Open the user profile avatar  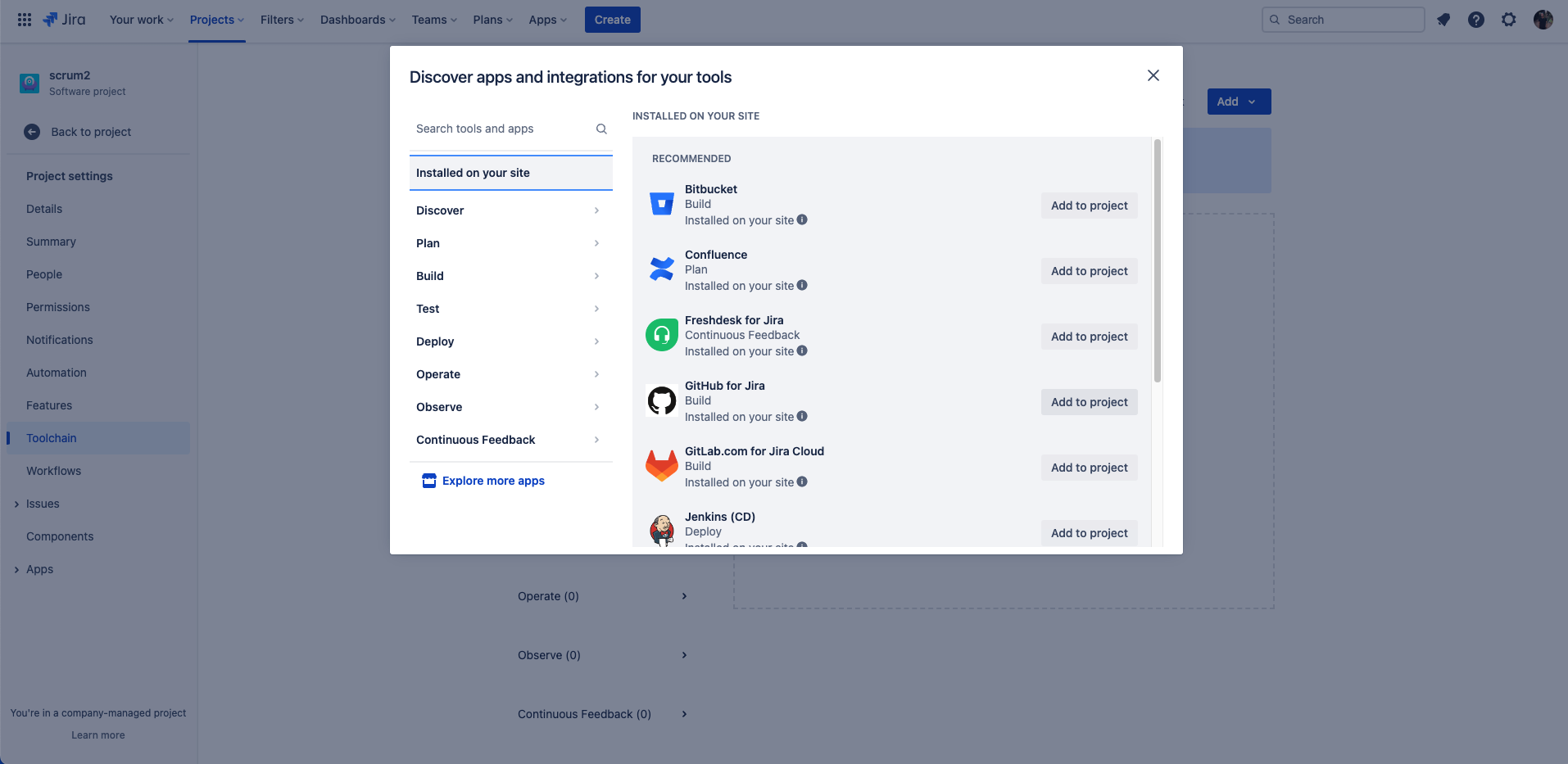(1543, 20)
